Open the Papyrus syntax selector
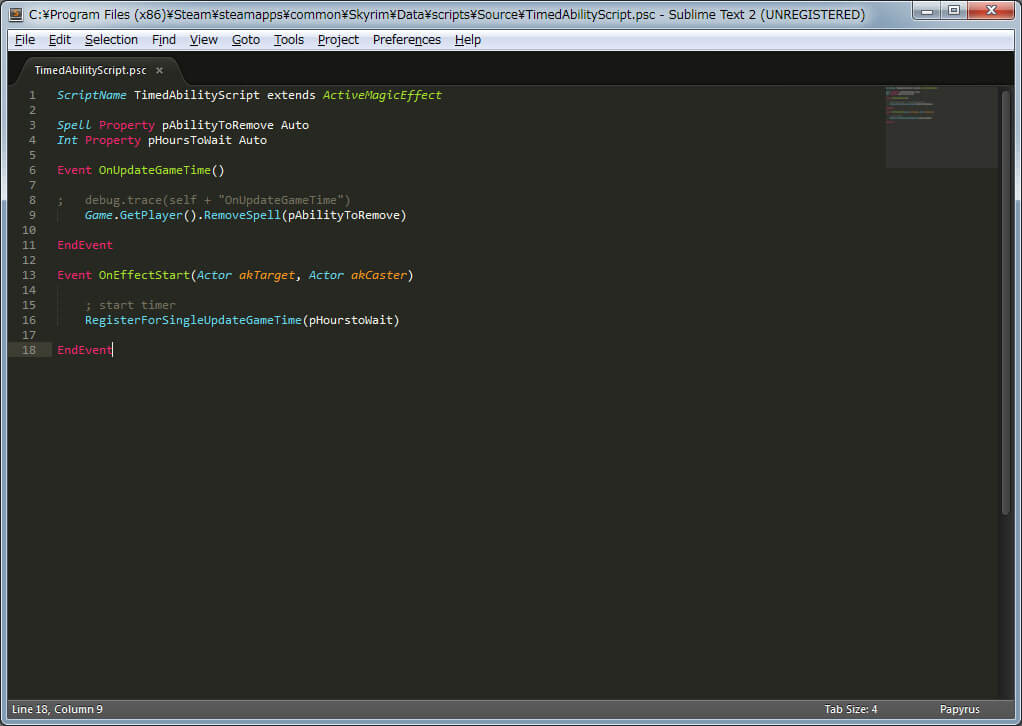Image resolution: width=1022 pixels, height=726 pixels. [959, 710]
